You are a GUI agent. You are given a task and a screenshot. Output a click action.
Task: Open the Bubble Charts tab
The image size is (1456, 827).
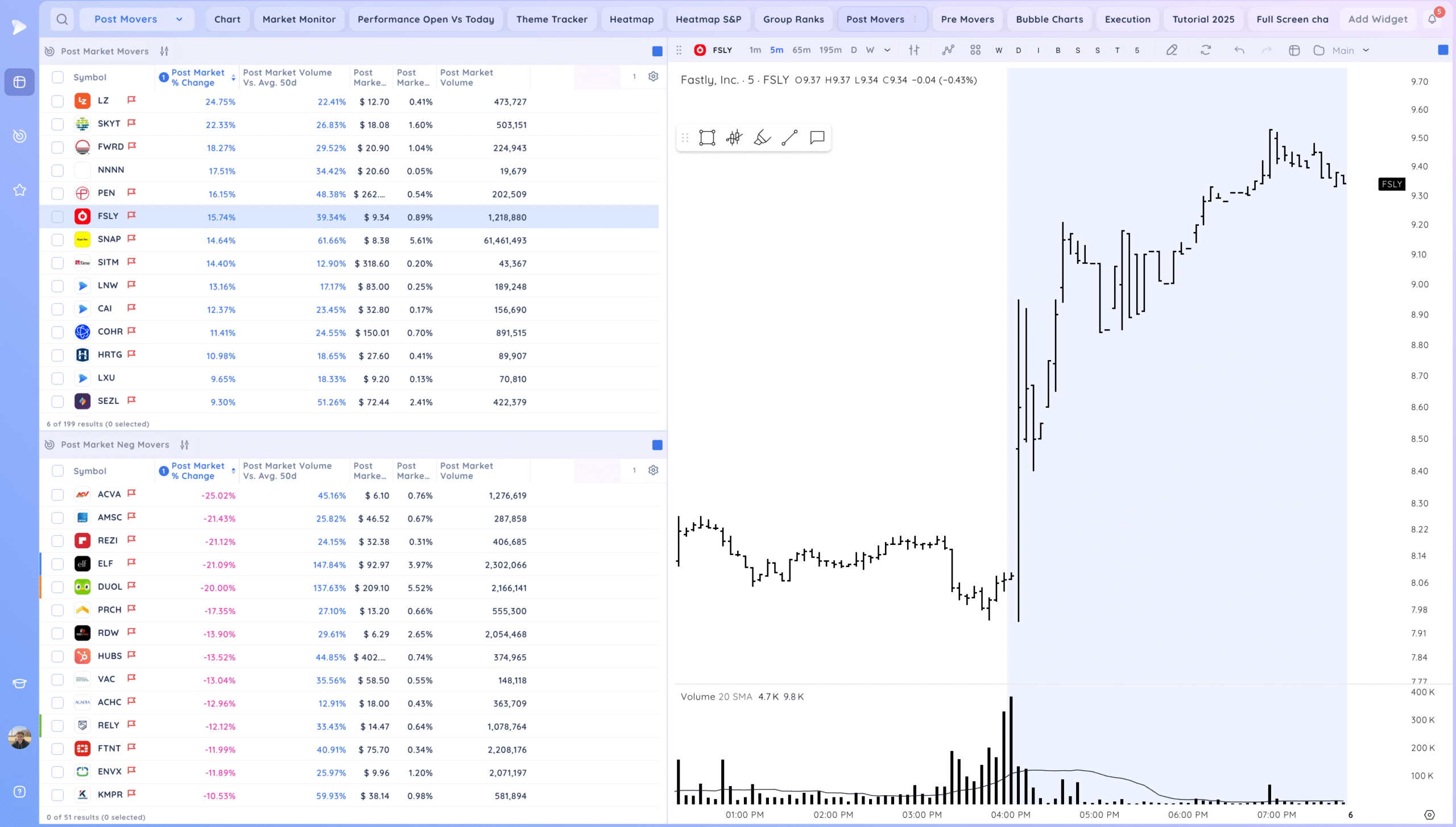[1049, 19]
